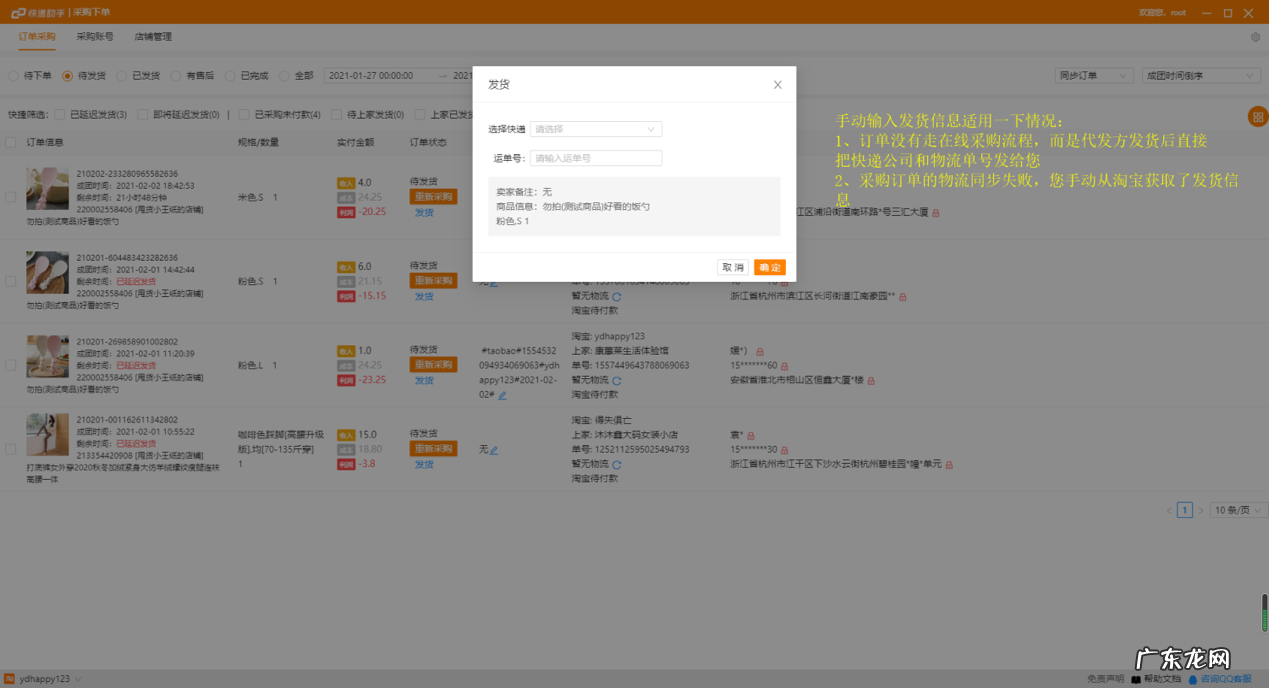The image size is (1269, 688).
Task: Click the pencil edit icon beside 无
Action: (492, 449)
